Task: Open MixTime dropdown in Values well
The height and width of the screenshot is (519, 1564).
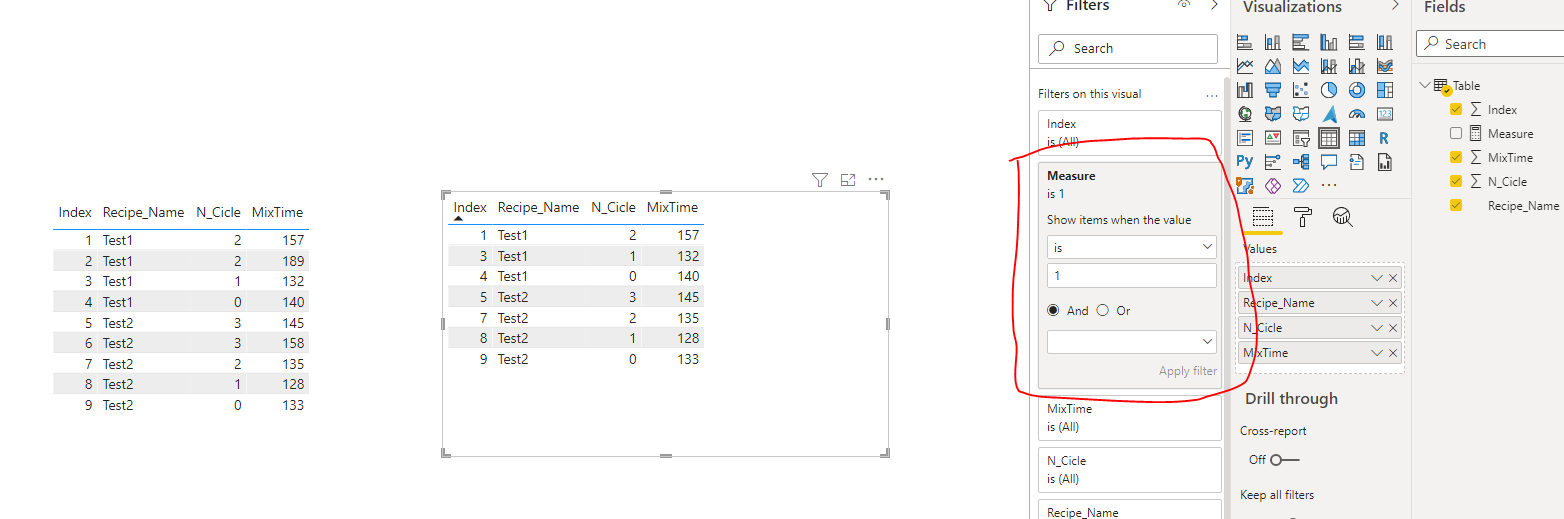Action: [1377, 353]
